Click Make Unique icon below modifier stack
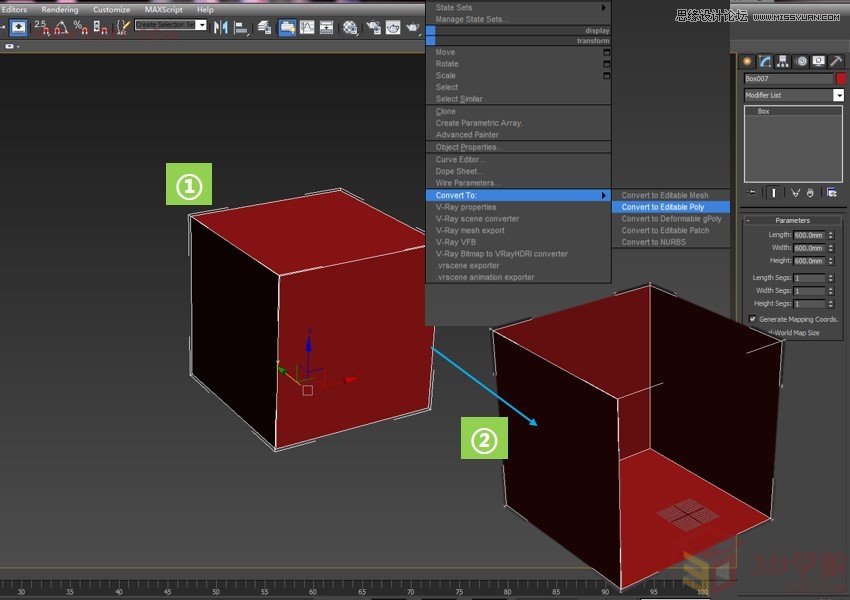Image resolution: width=850 pixels, height=600 pixels. 795,193
